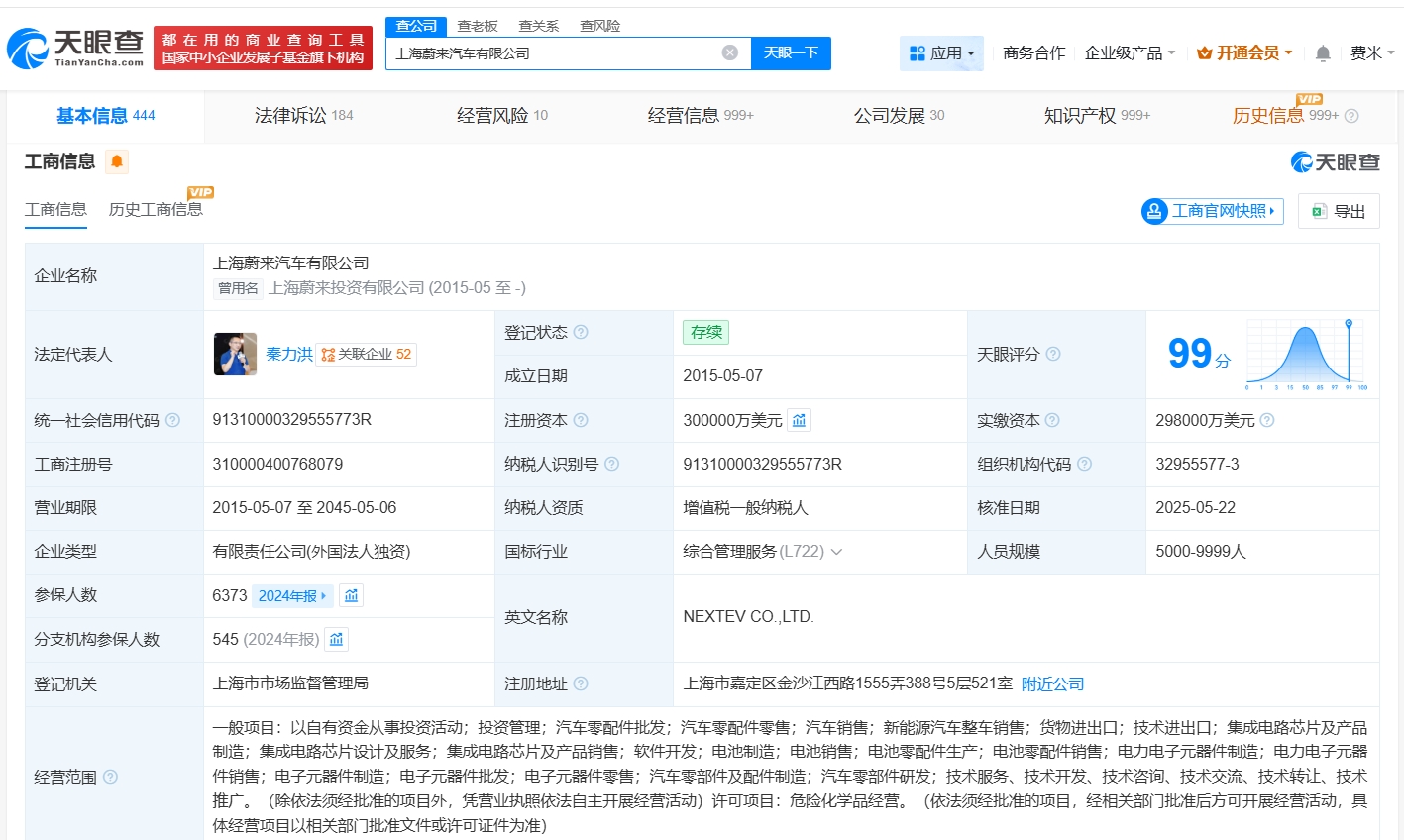The image size is (1404, 840).
Task: Switch to 查风险 search tab
Action: [x=600, y=26]
